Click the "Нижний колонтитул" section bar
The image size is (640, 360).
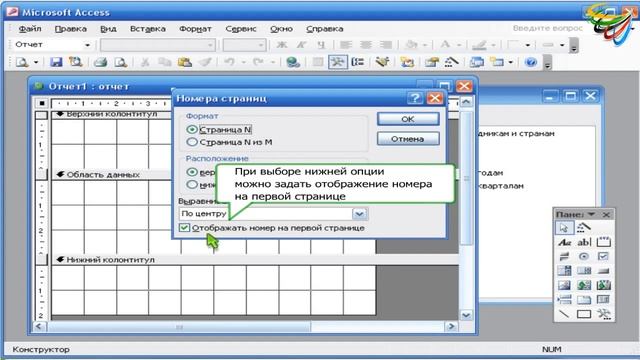(255, 260)
